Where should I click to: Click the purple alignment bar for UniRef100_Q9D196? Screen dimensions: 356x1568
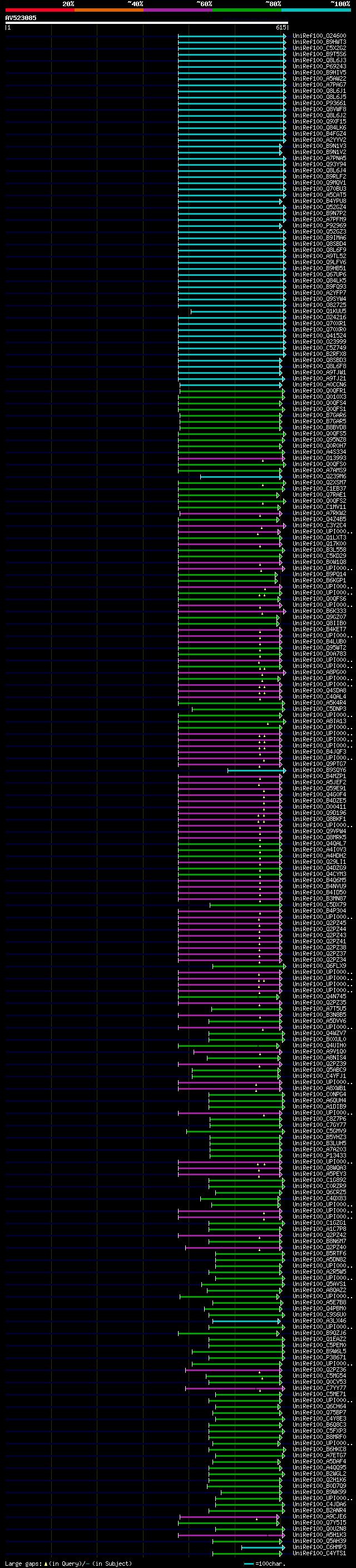click(x=230, y=813)
